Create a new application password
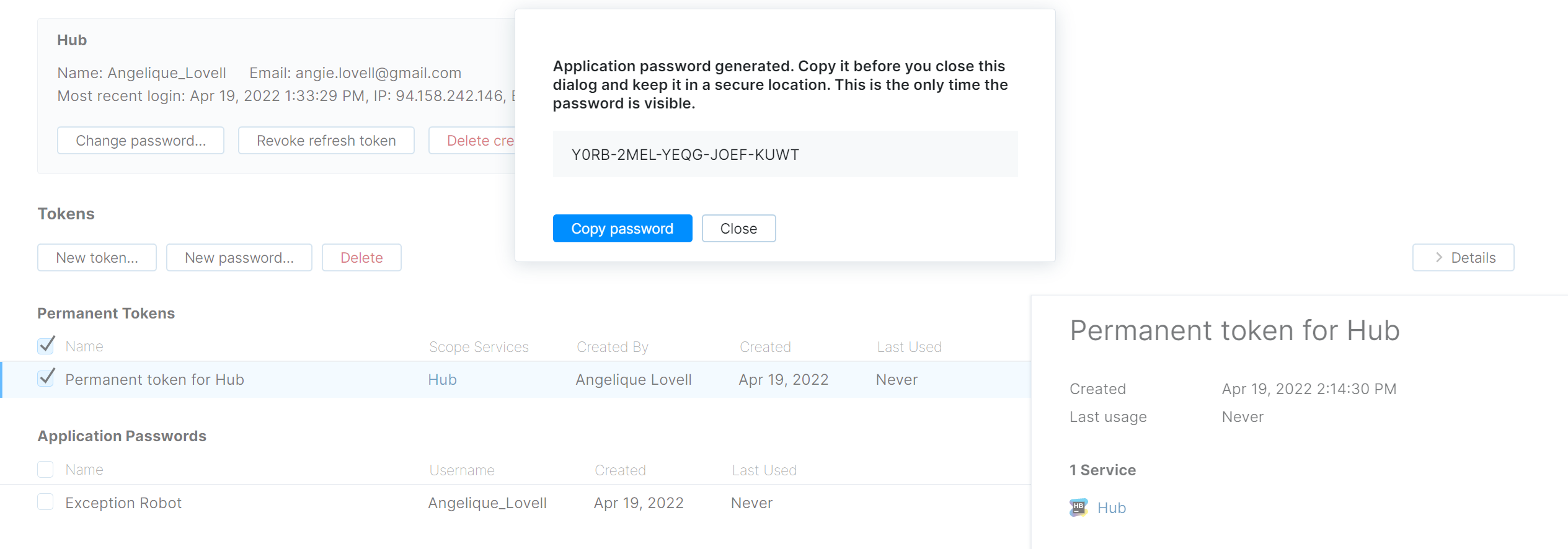 (x=239, y=257)
